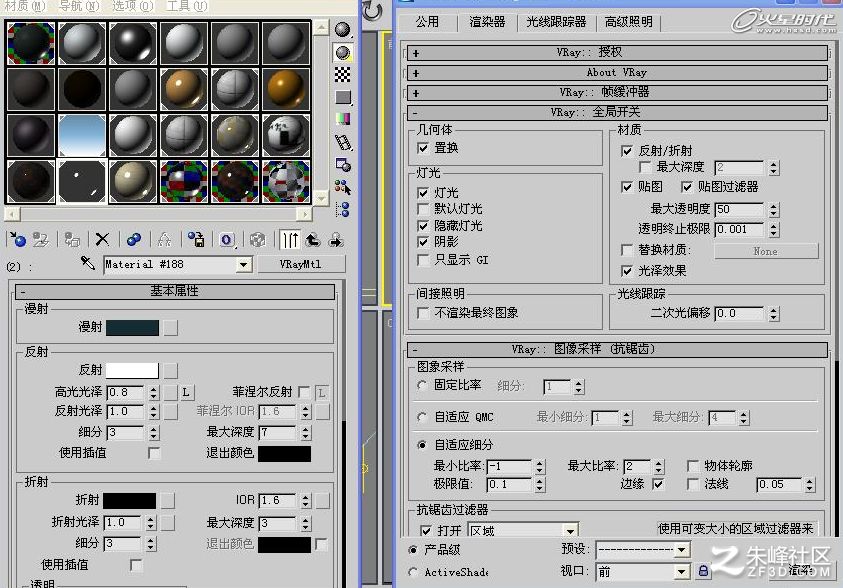
Task: Expand the VRay:: 帧缓冲器 rollout
Action: tap(617, 92)
